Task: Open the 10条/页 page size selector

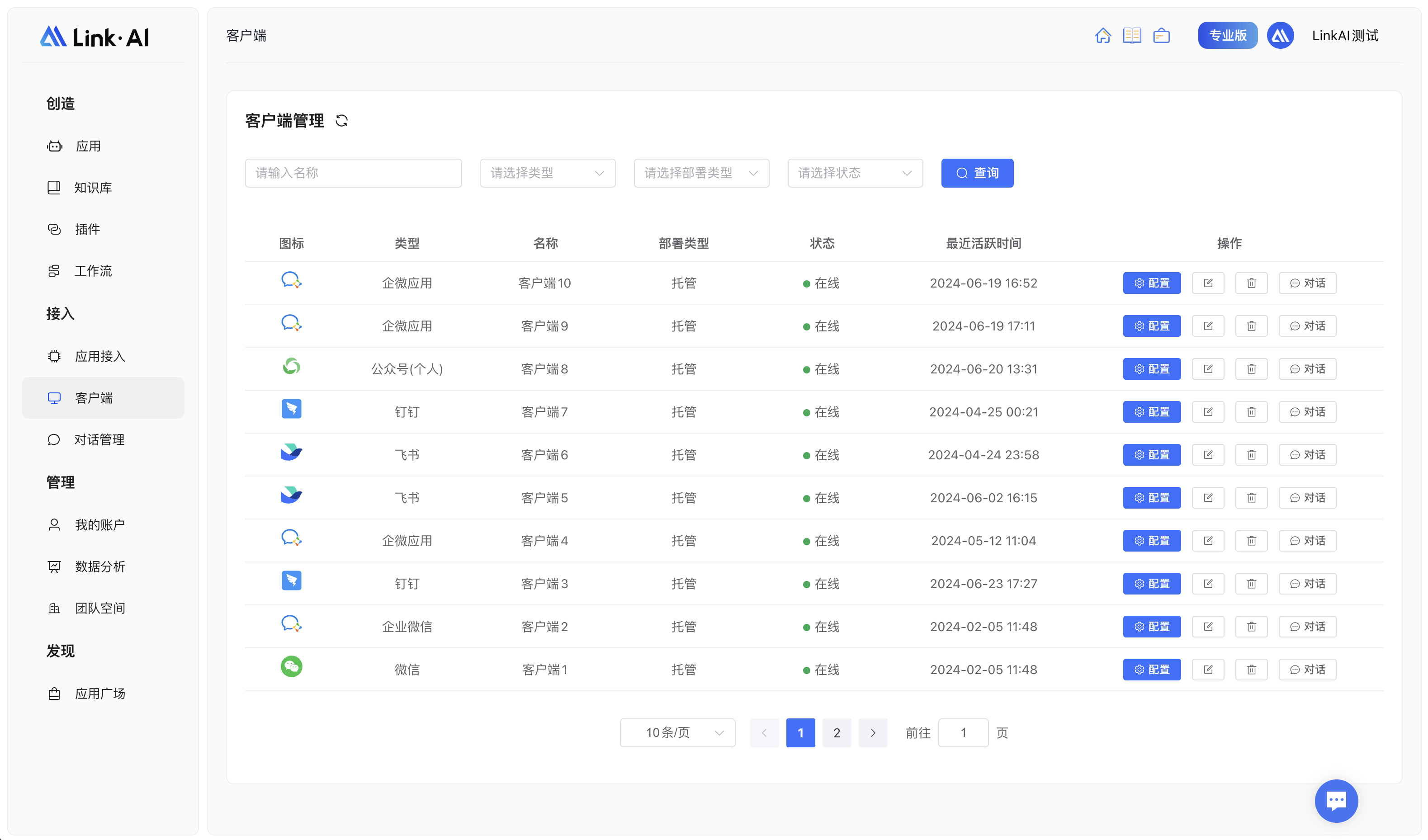Action: [x=677, y=732]
